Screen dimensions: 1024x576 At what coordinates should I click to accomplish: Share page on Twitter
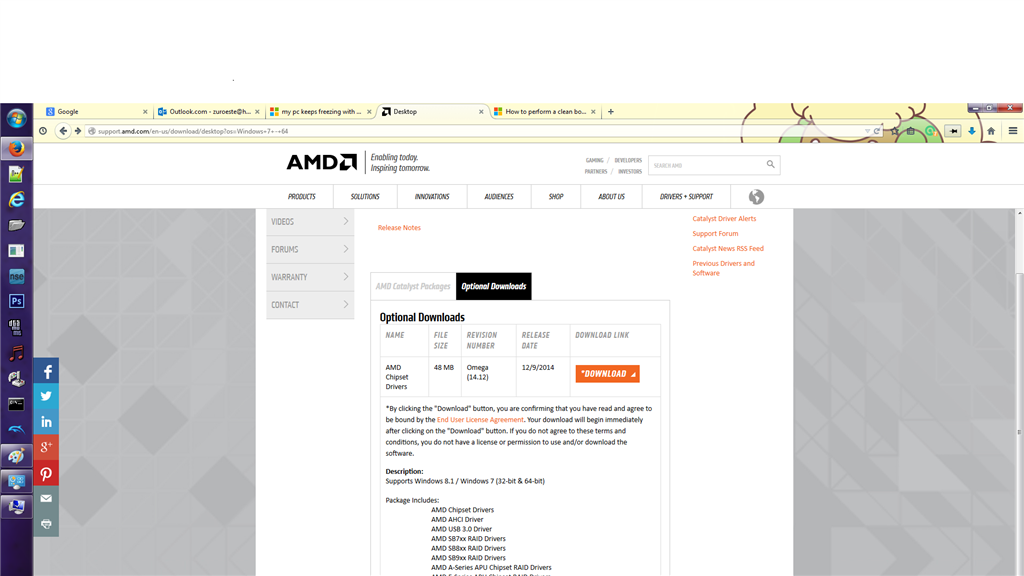click(x=46, y=396)
